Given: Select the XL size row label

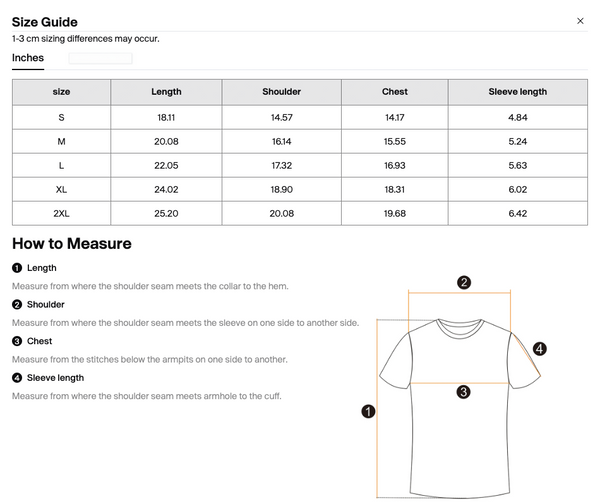Looking at the screenshot, I should [x=61, y=189].
